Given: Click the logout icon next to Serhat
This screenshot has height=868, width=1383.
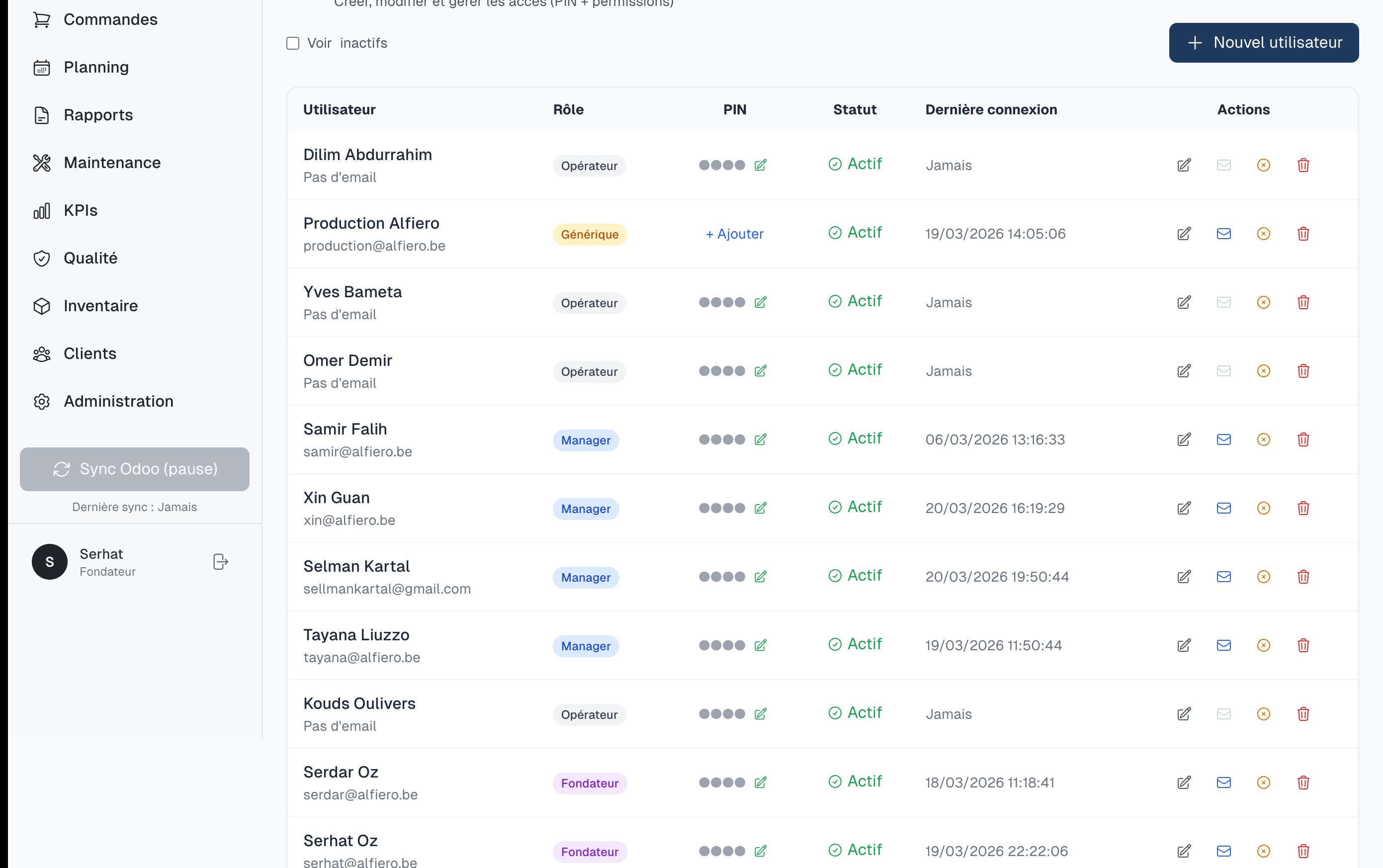Looking at the screenshot, I should point(220,561).
